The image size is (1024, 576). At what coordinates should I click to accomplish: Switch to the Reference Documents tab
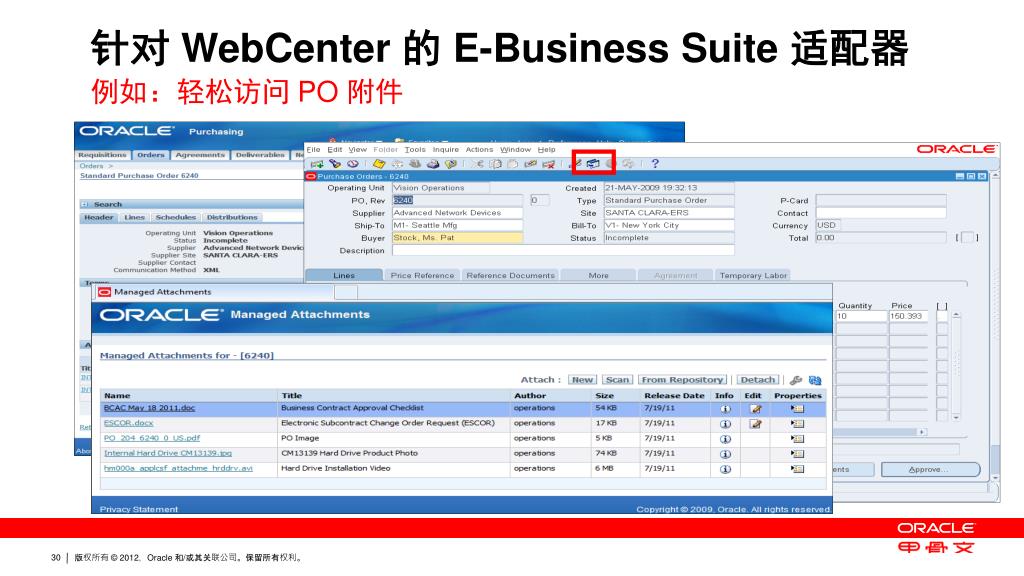(510, 276)
